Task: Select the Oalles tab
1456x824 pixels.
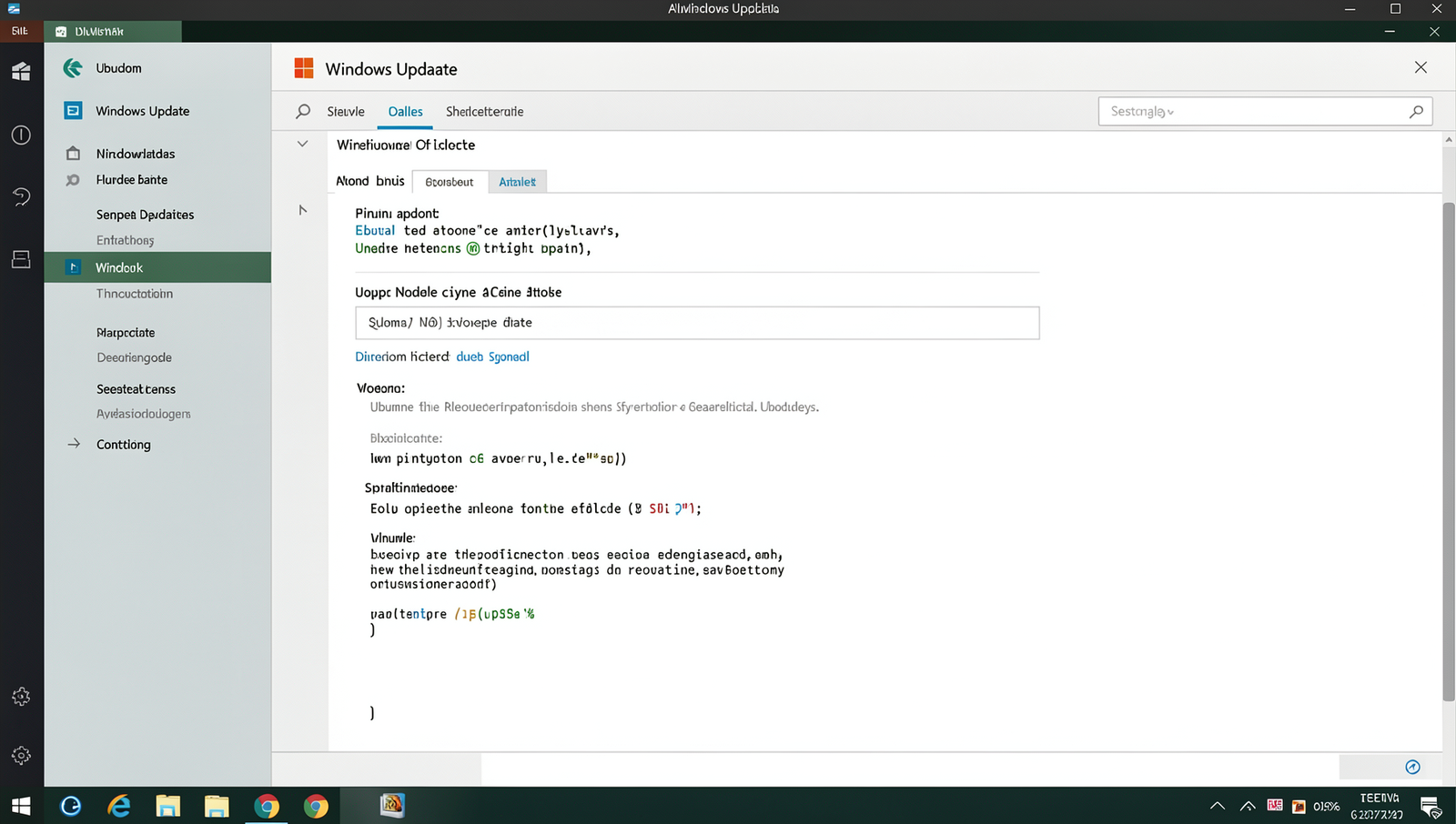Action: click(405, 111)
